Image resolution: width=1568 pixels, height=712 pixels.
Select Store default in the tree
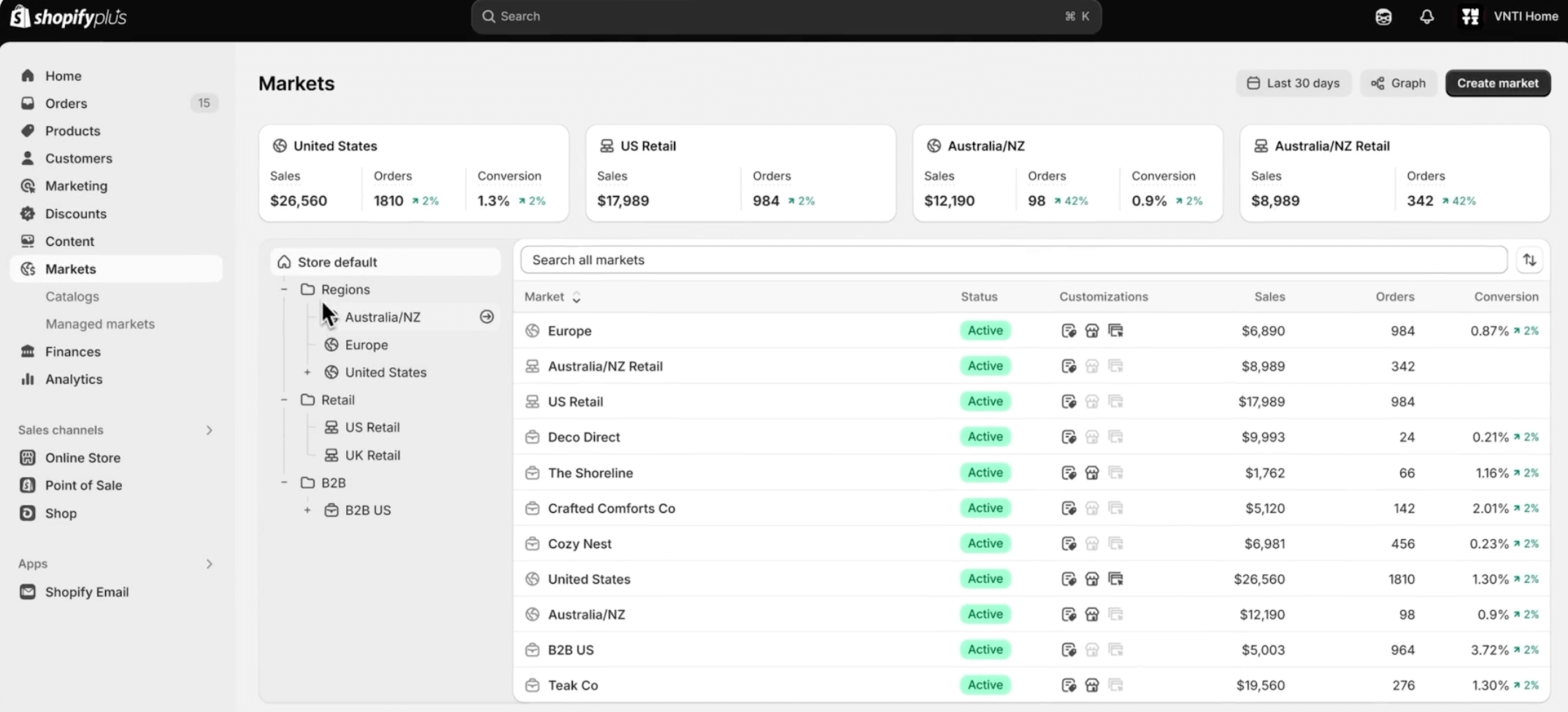pyautogui.click(x=385, y=262)
